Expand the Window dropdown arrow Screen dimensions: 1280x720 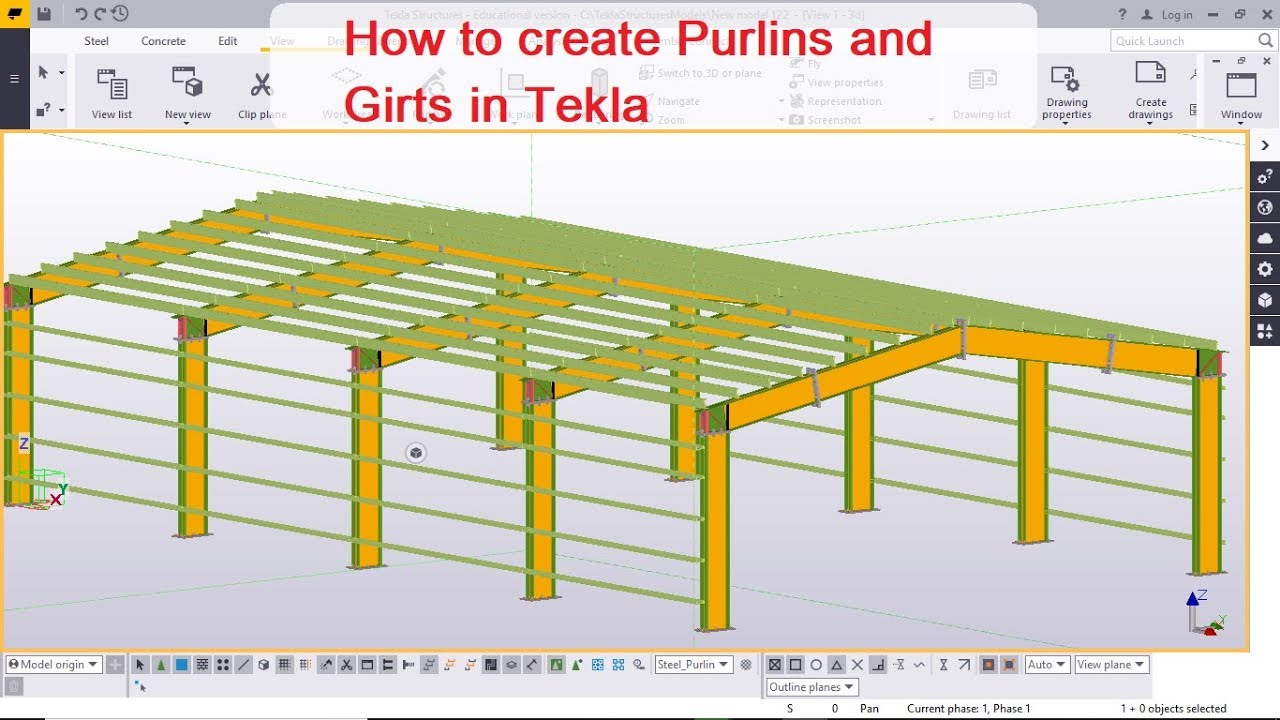click(1241, 124)
